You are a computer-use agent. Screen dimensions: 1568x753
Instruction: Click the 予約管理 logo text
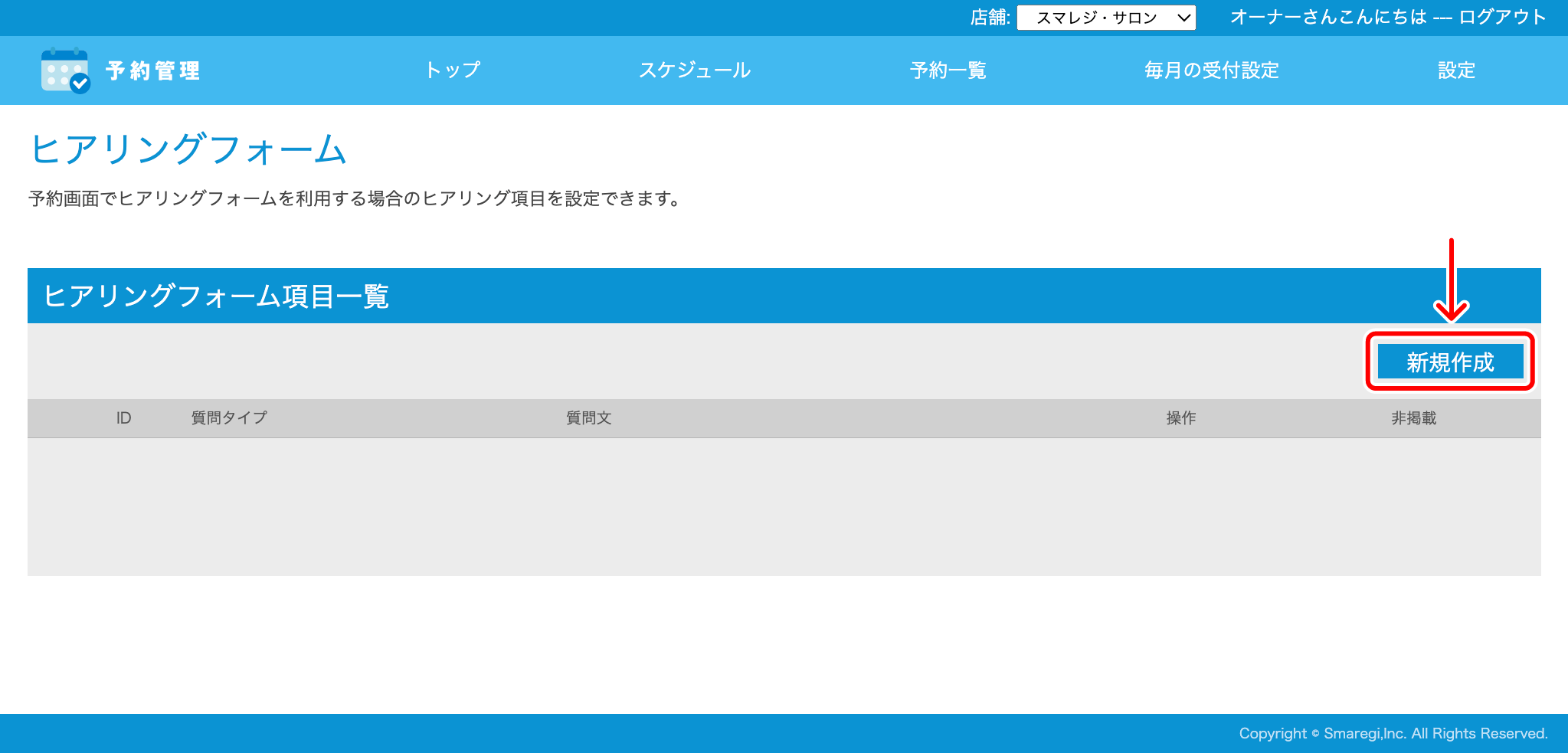(x=153, y=71)
